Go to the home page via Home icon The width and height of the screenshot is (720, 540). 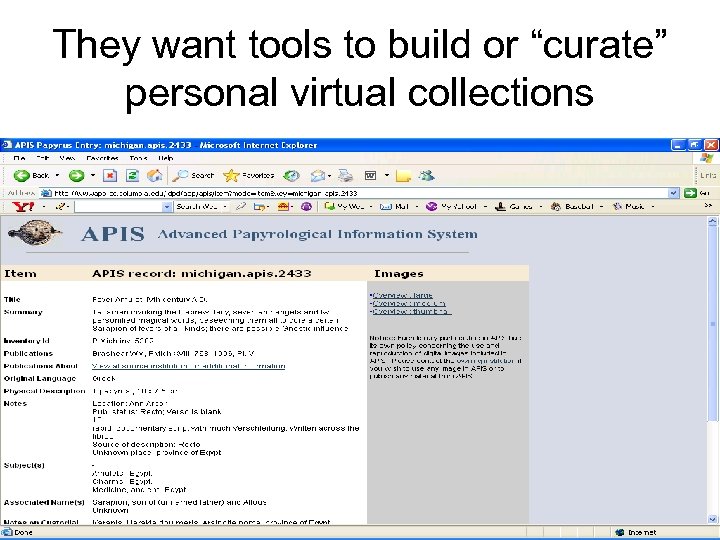tap(154, 175)
